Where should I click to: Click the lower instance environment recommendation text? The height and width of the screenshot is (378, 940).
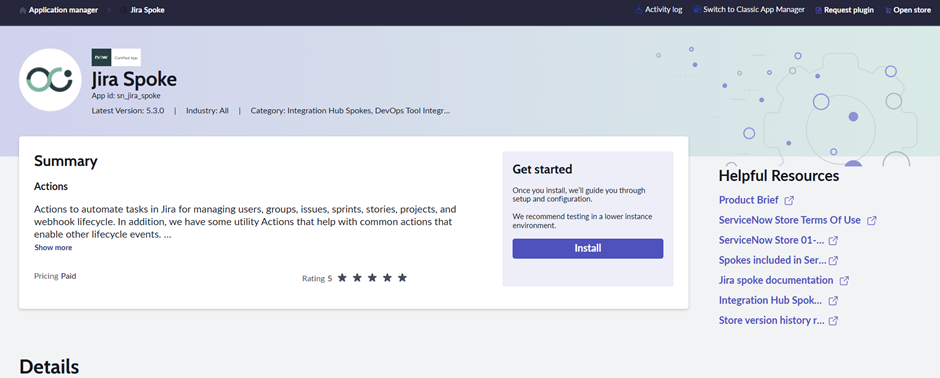coord(582,221)
